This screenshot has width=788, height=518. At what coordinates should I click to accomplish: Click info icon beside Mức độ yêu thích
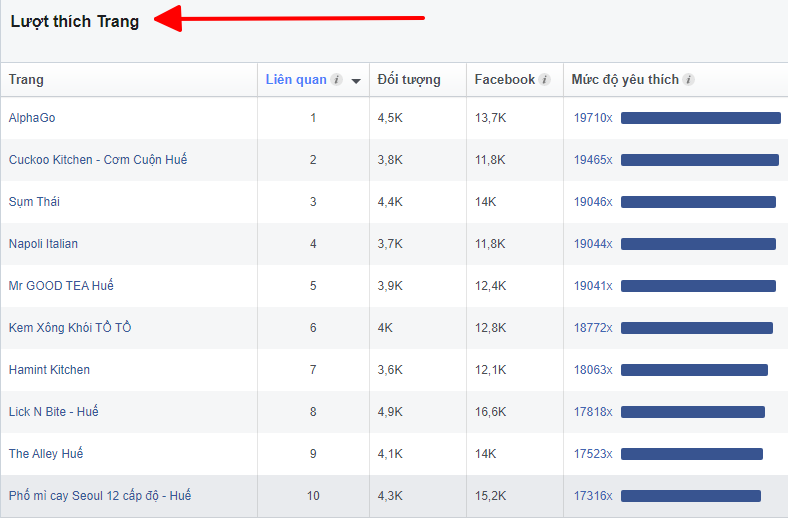pos(688,79)
